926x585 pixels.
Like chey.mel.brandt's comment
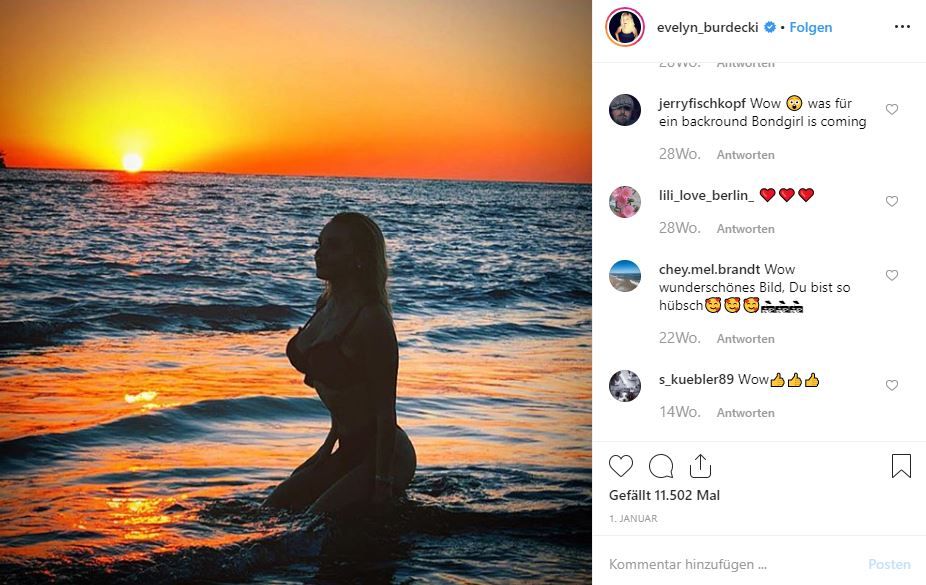tap(892, 275)
